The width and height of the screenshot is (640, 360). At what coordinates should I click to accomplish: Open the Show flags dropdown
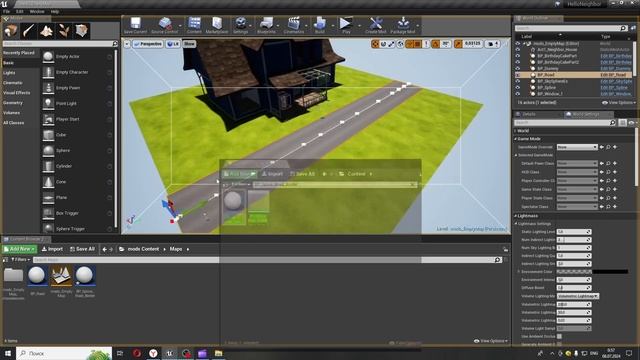pos(189,44)
